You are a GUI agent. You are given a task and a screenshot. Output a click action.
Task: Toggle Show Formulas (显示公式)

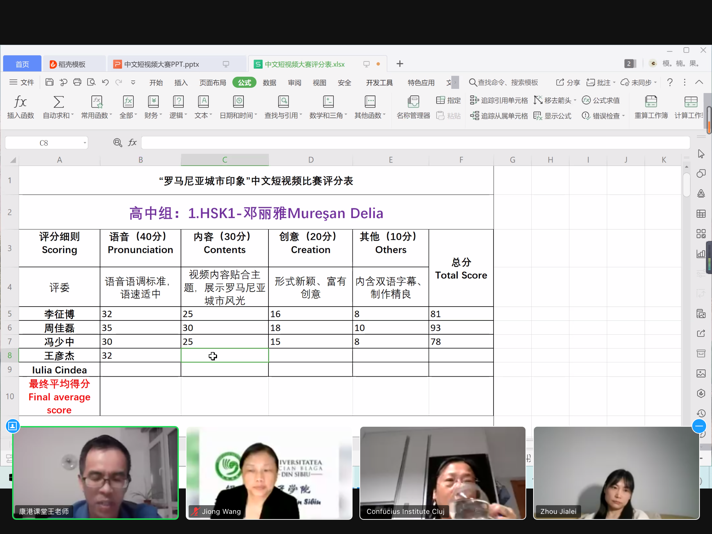click(552, 116)
